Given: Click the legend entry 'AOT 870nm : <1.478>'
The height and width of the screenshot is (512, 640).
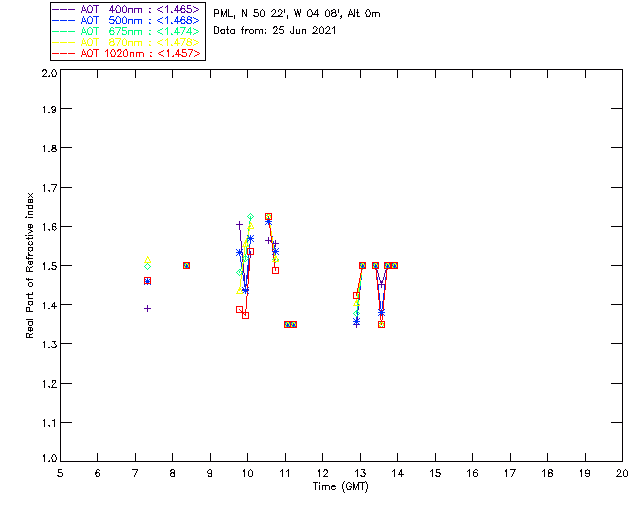Looking at the screenshot, I should pos(126,42).
